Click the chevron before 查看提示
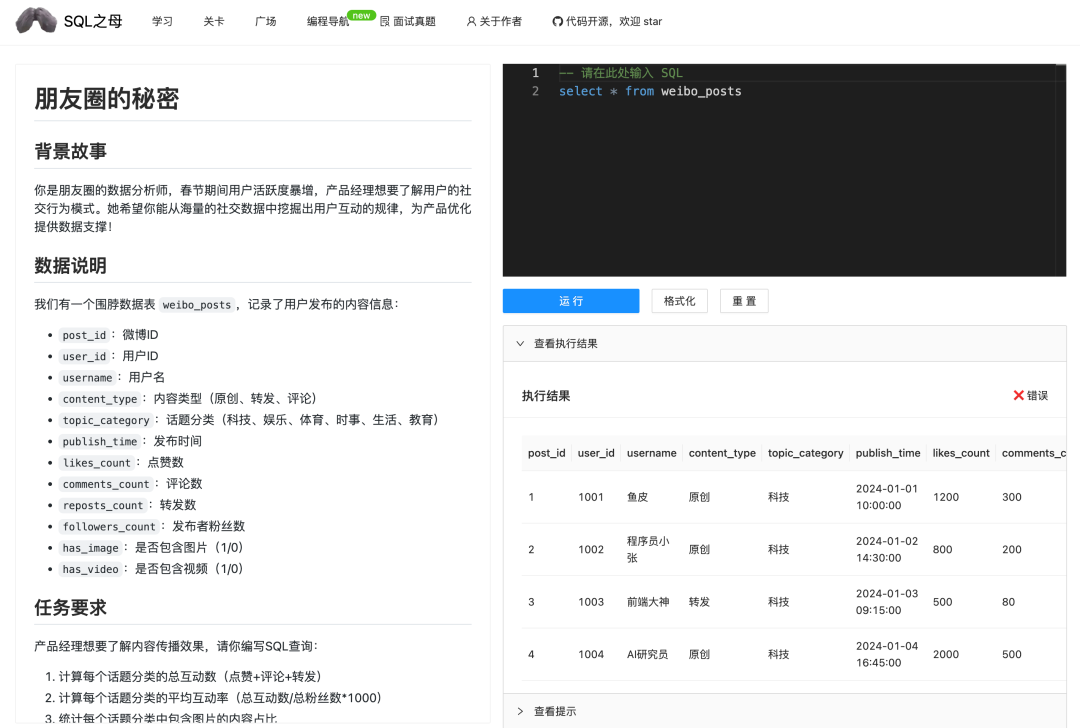Image resolution: width=1080 pixels, height=728 pixels. 520,711
